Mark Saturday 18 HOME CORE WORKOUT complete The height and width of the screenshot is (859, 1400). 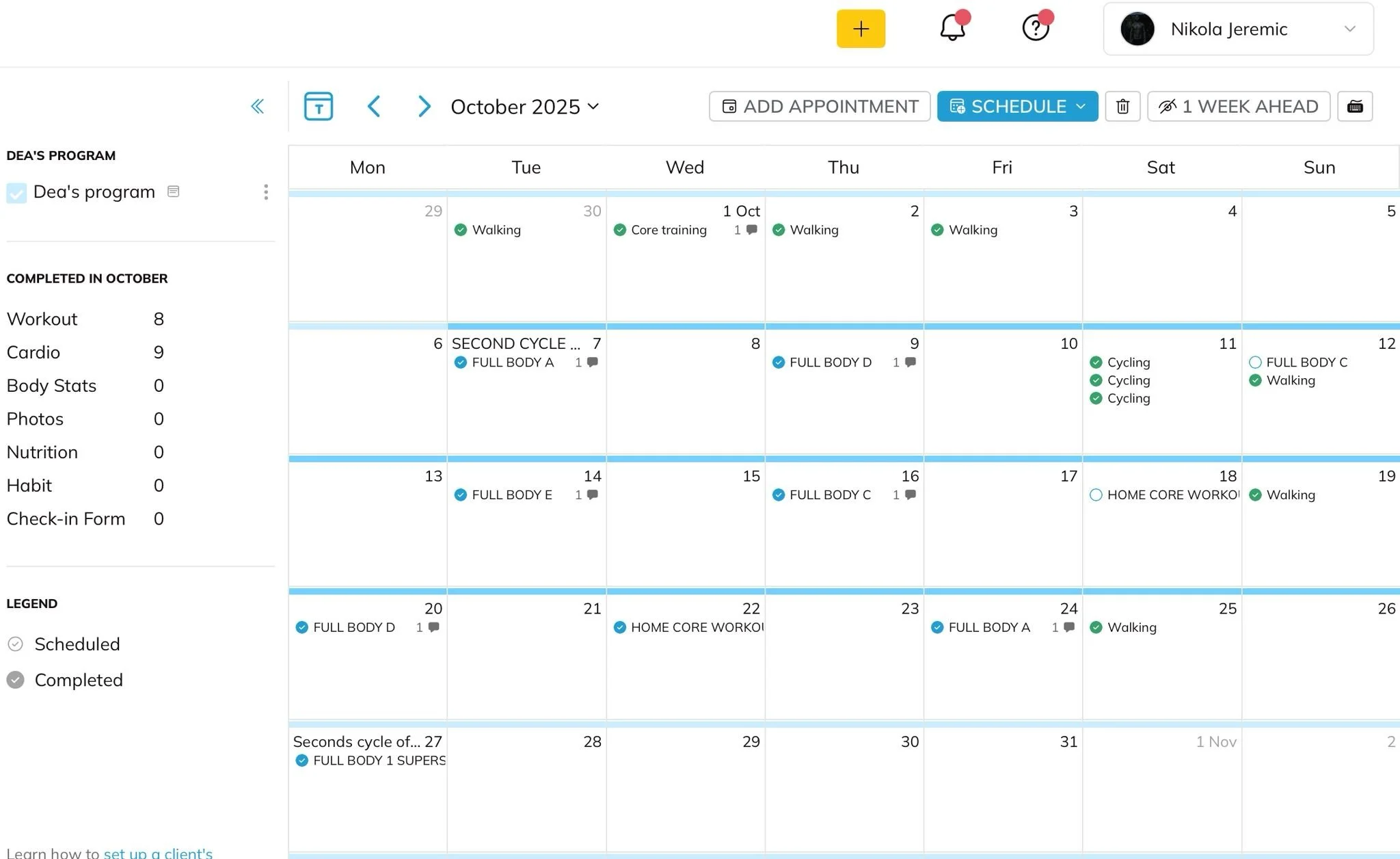tap(1096, 494)
